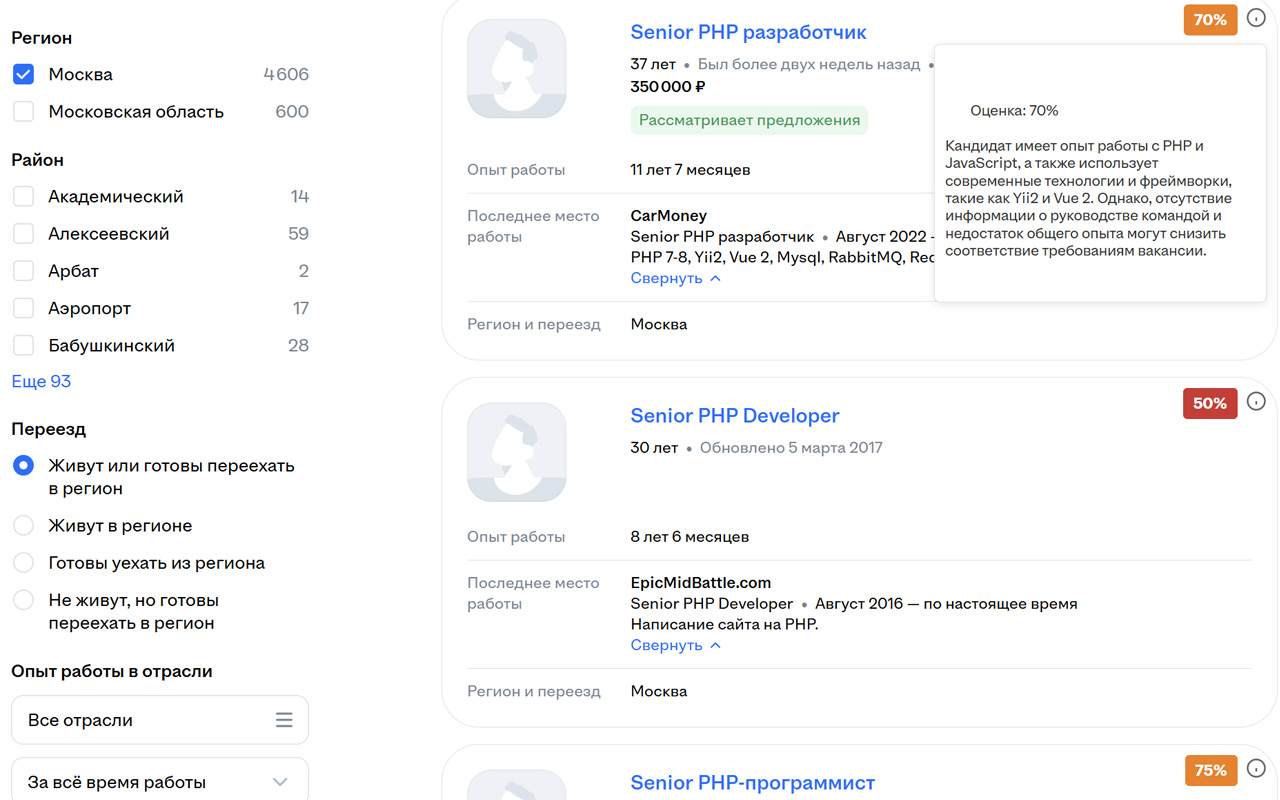Click the red 50% match badge
1280x800 pixels.
1210,403
